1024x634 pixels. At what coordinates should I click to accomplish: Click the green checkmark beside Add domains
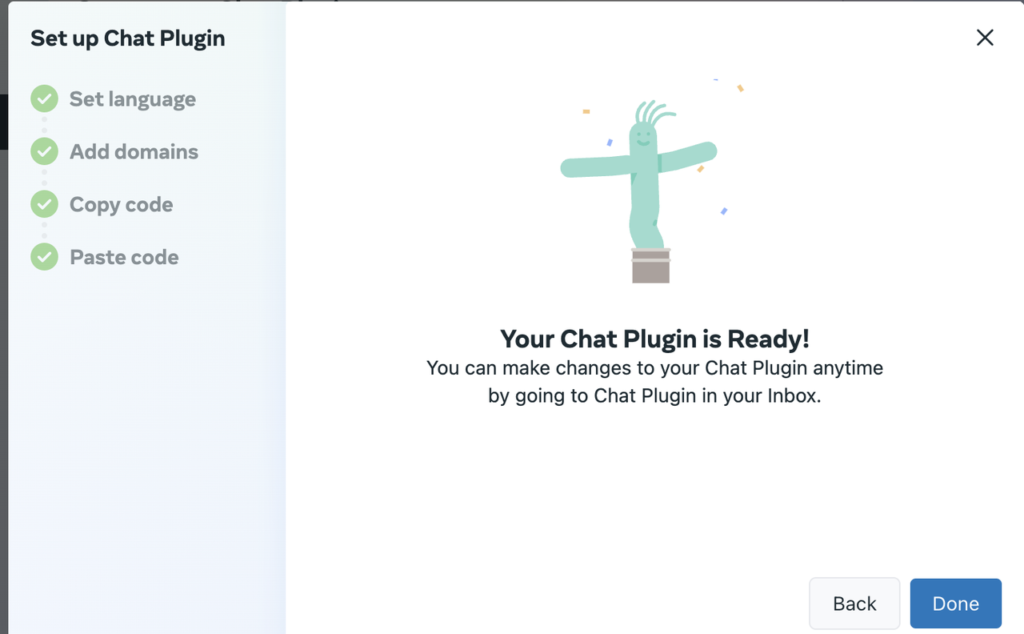tap(44, 151)
